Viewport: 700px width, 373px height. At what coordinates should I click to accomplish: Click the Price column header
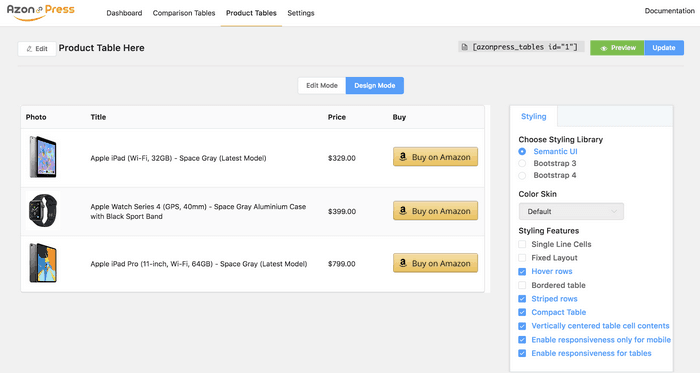pyautogui.click(x=337, y=117)
